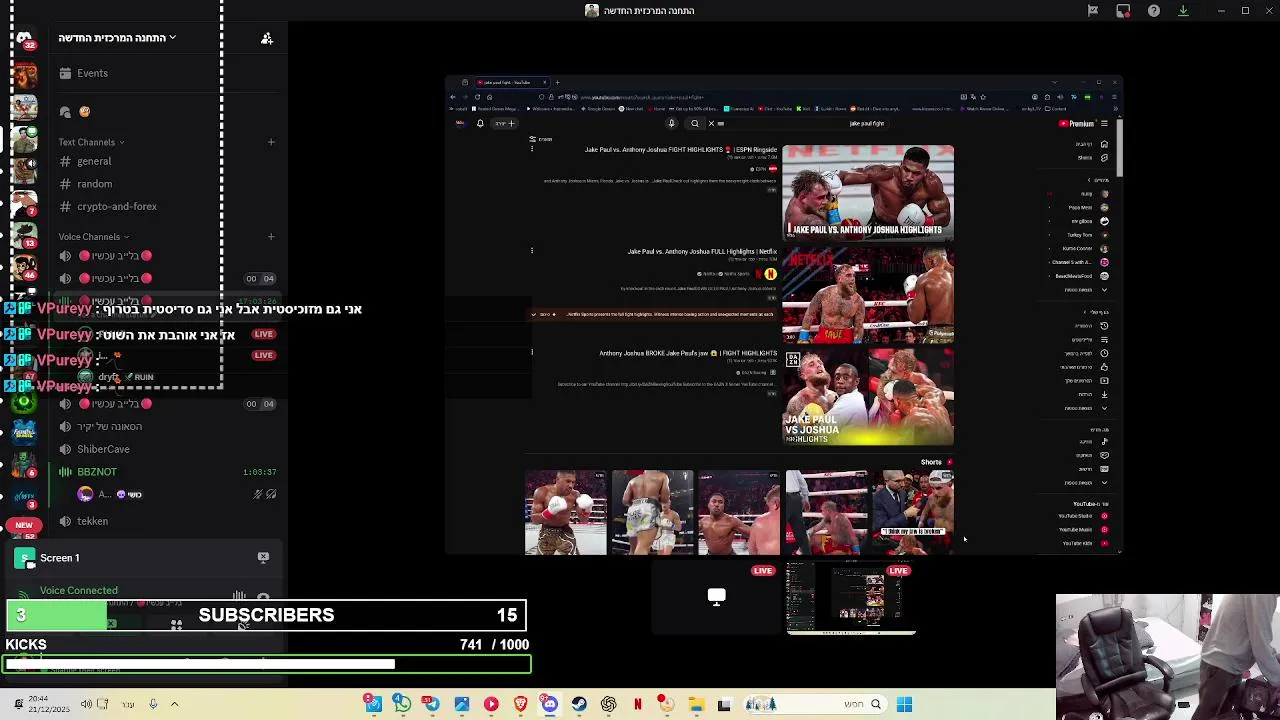
Task: Select live preview tile with monitor icon
Action: [x=716, y=598]
